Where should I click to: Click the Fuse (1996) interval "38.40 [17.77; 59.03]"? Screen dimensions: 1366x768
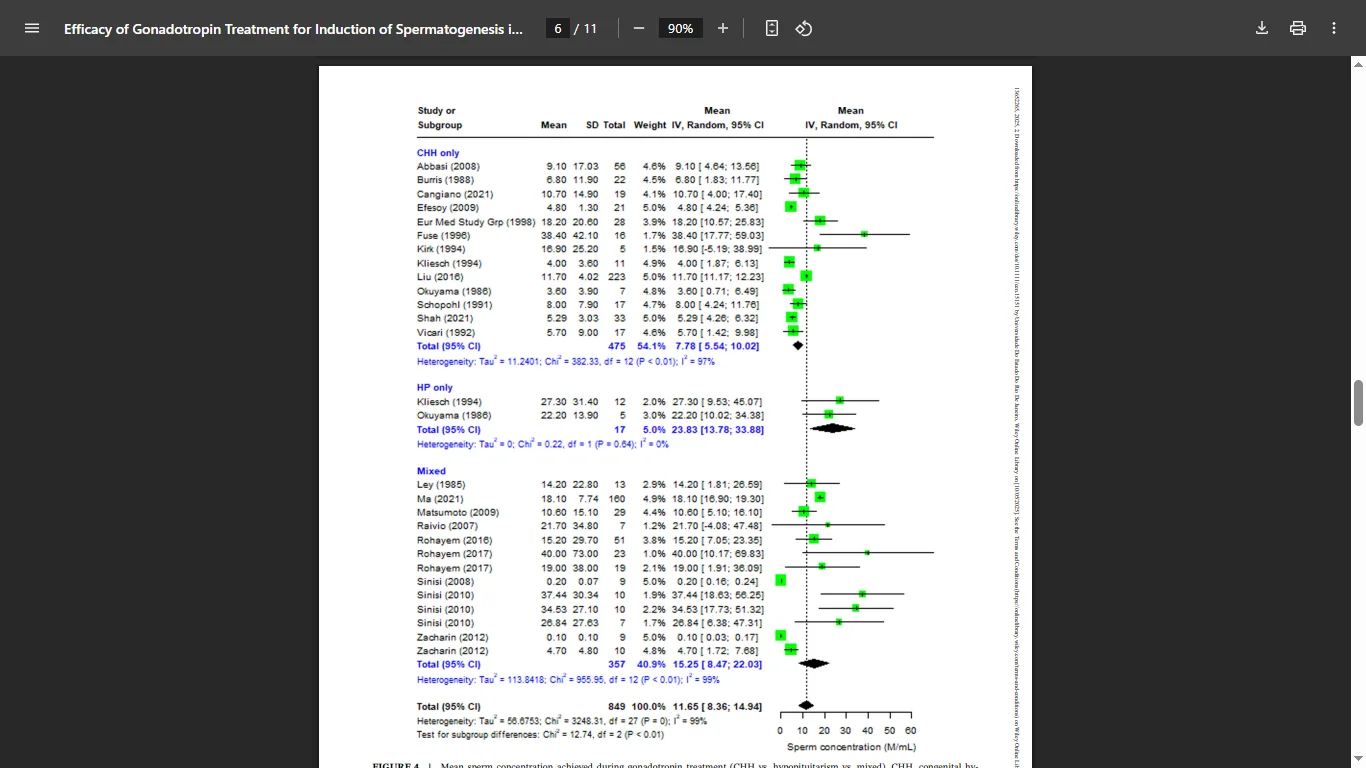(x=717, y=235)
